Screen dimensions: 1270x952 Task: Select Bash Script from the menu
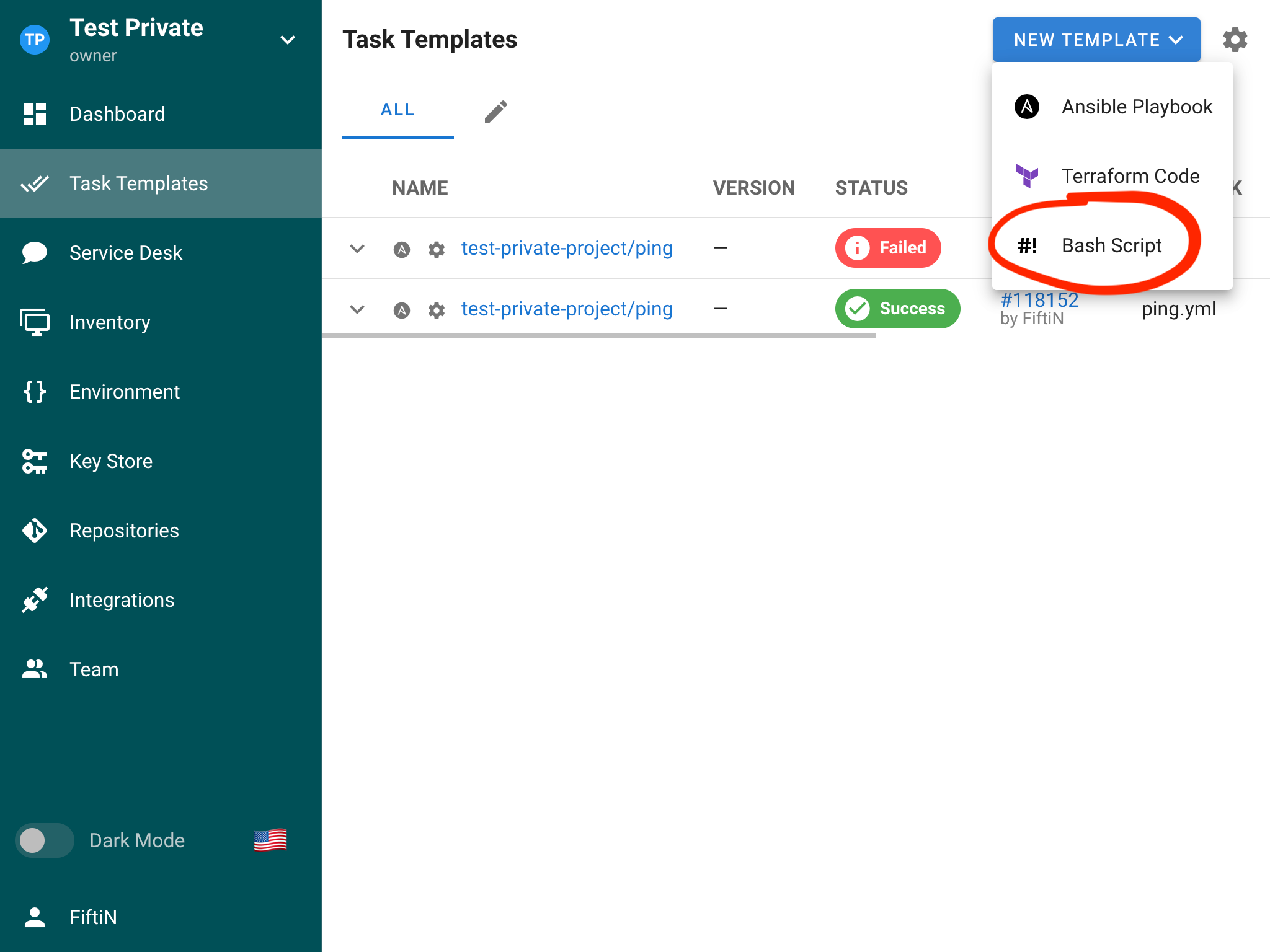(1111, 245)
